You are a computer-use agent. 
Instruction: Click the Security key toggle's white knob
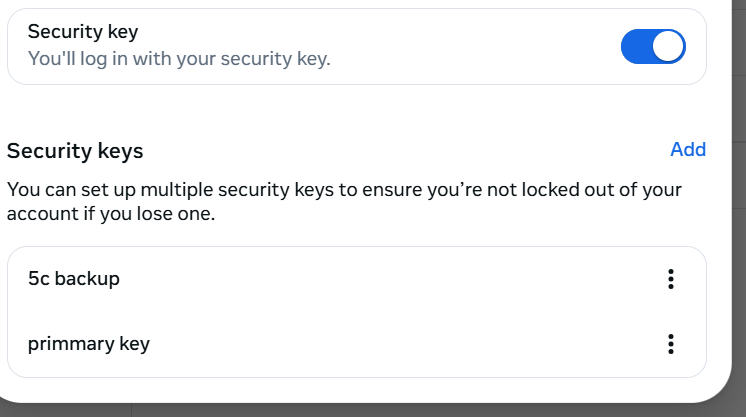[669, 46]
